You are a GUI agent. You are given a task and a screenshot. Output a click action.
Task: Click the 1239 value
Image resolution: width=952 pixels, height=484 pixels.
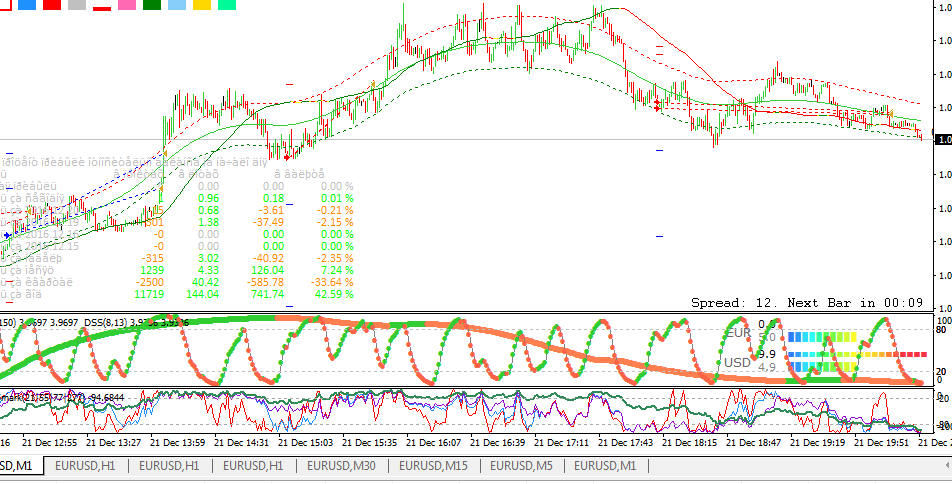152,270
